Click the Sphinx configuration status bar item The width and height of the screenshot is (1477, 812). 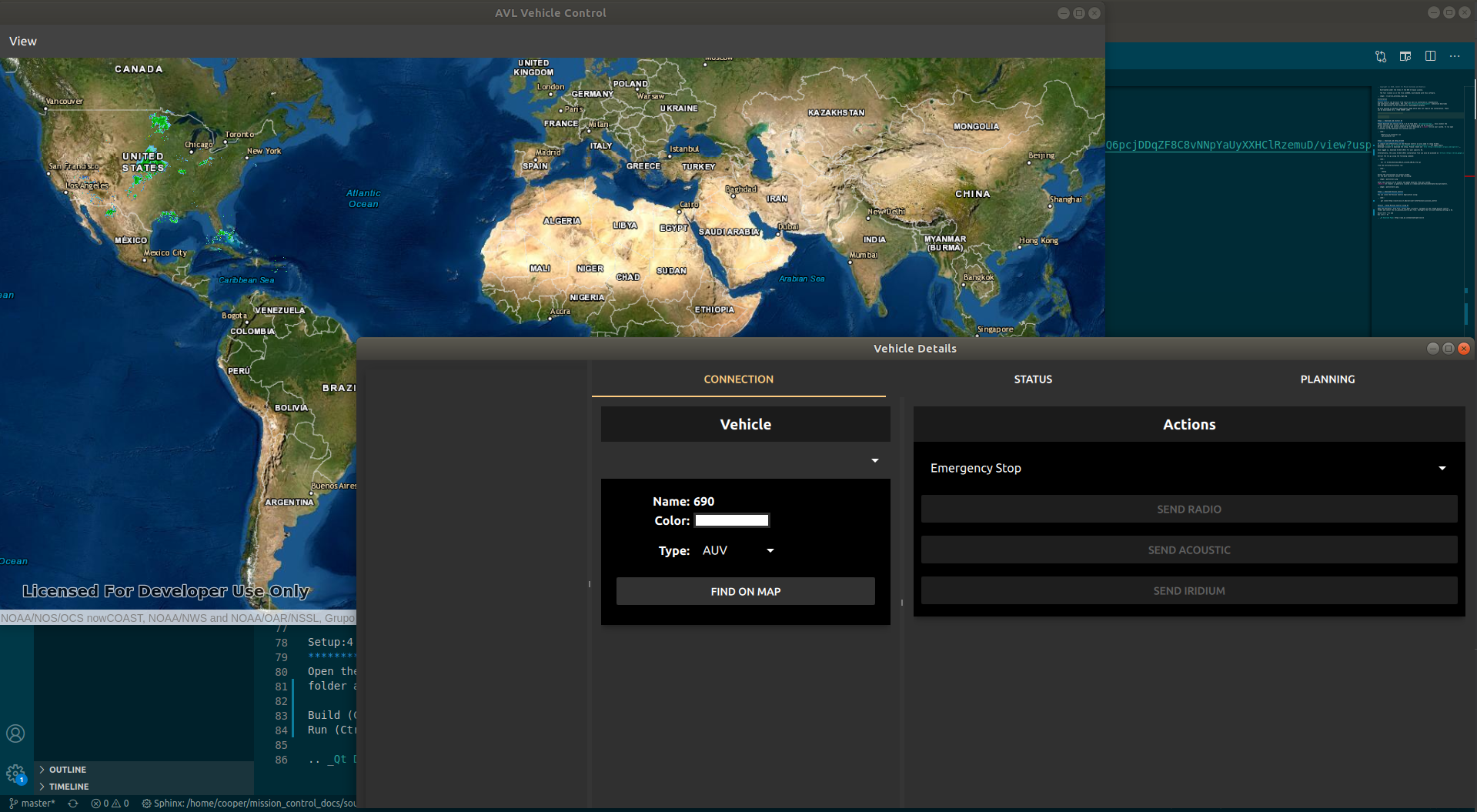(x=249, y=804)
